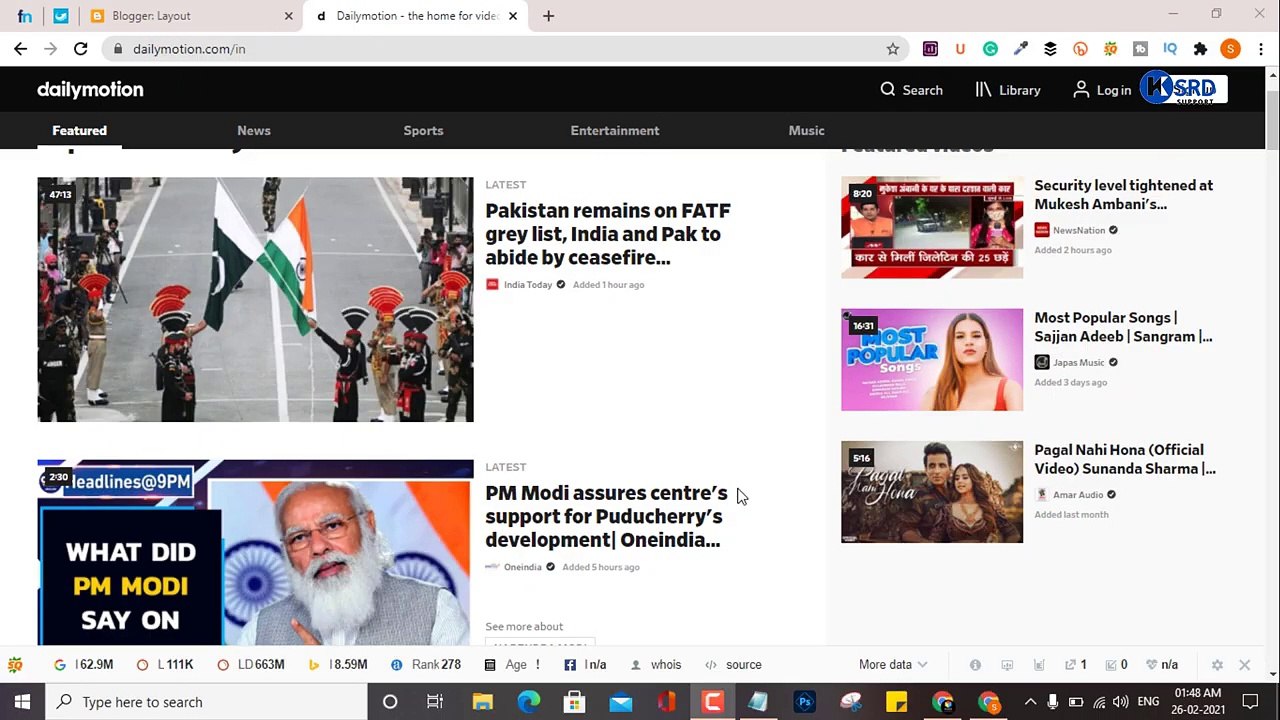The width and height of the screenshot is (1280, 720).
Task: Switch to the Sports tab
Action: coord(423,131)
